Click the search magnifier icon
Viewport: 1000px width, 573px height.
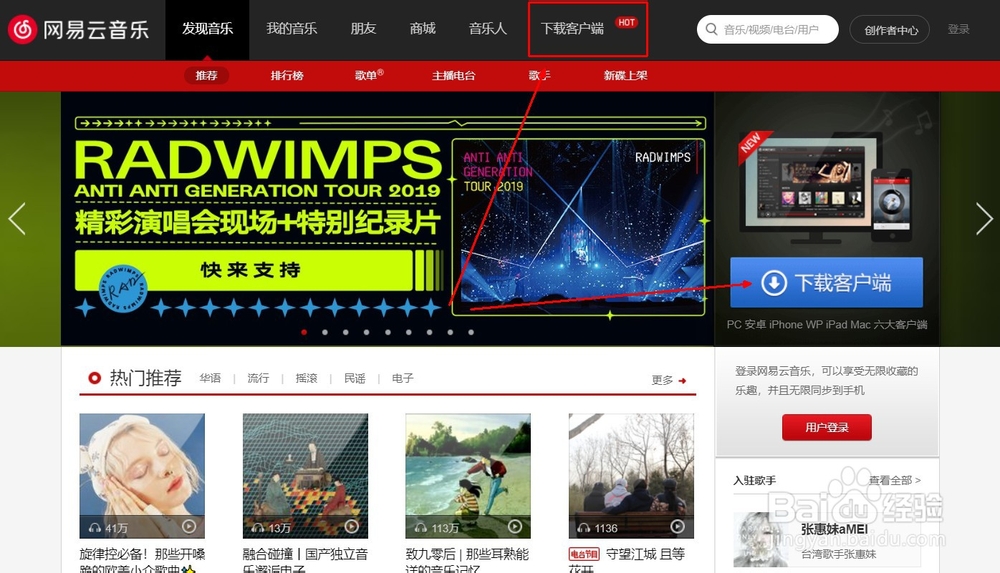(712, 29)
